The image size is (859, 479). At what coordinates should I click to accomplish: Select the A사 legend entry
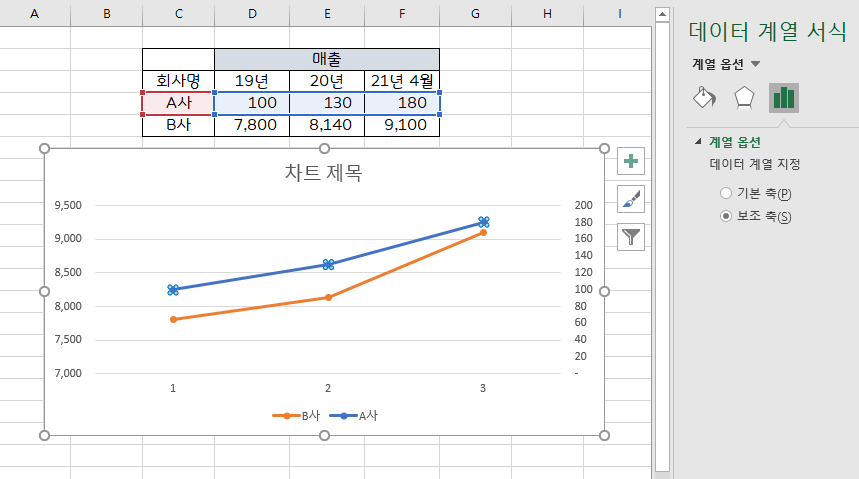(353, 415)
